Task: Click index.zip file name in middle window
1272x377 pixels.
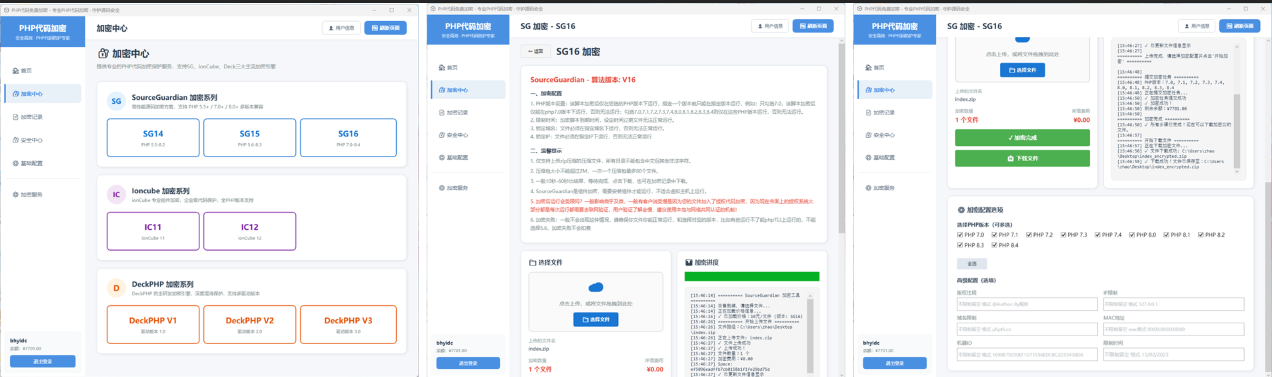Action: coord(538,349)
